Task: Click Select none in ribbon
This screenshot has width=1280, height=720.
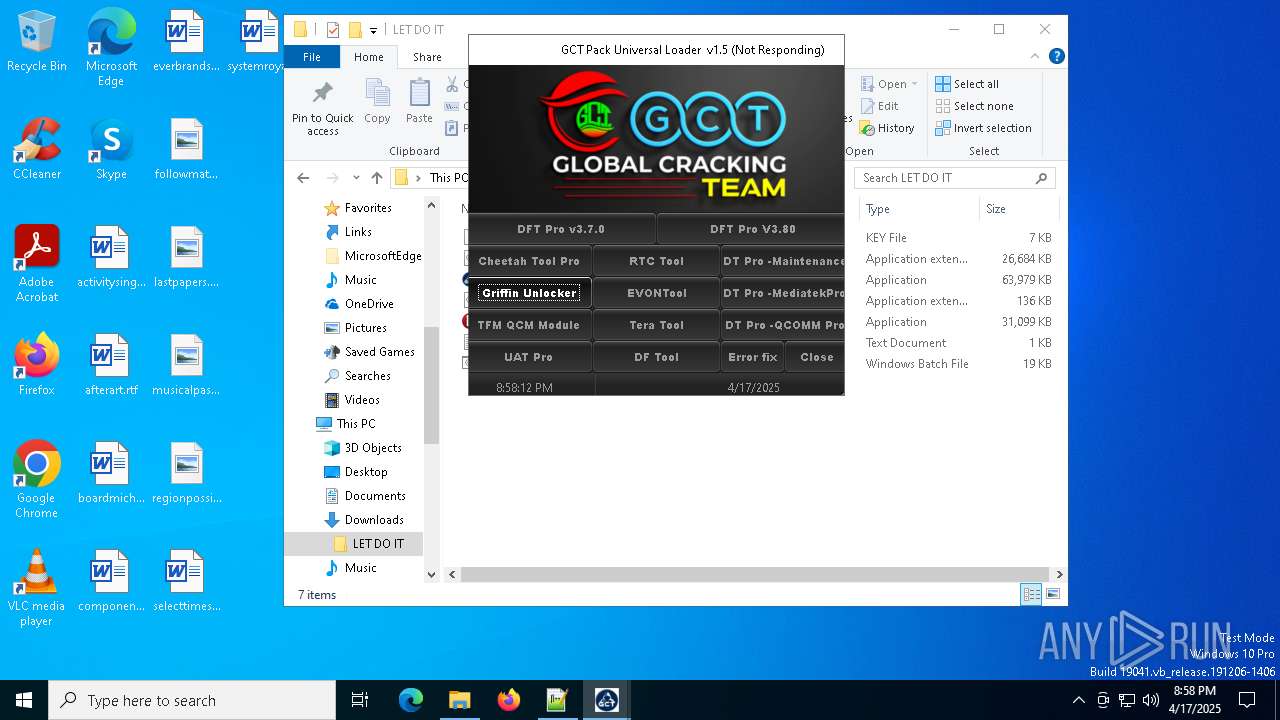Action: coord(975,106)
